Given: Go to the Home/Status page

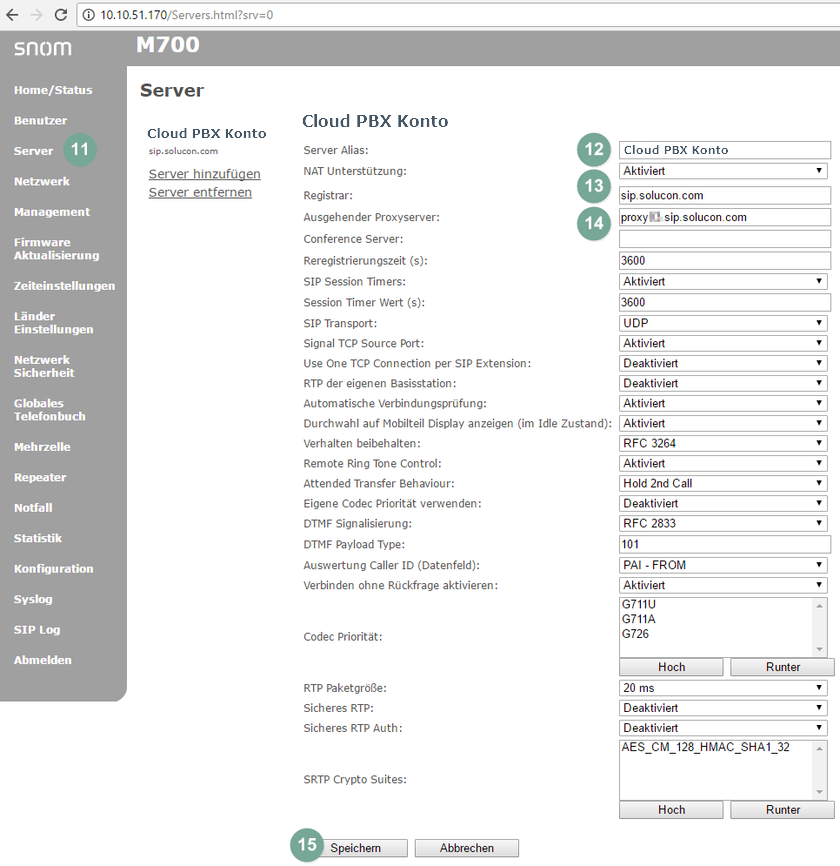Looking at the screenshot, I should pyautogui.click(x=53, y=90).
